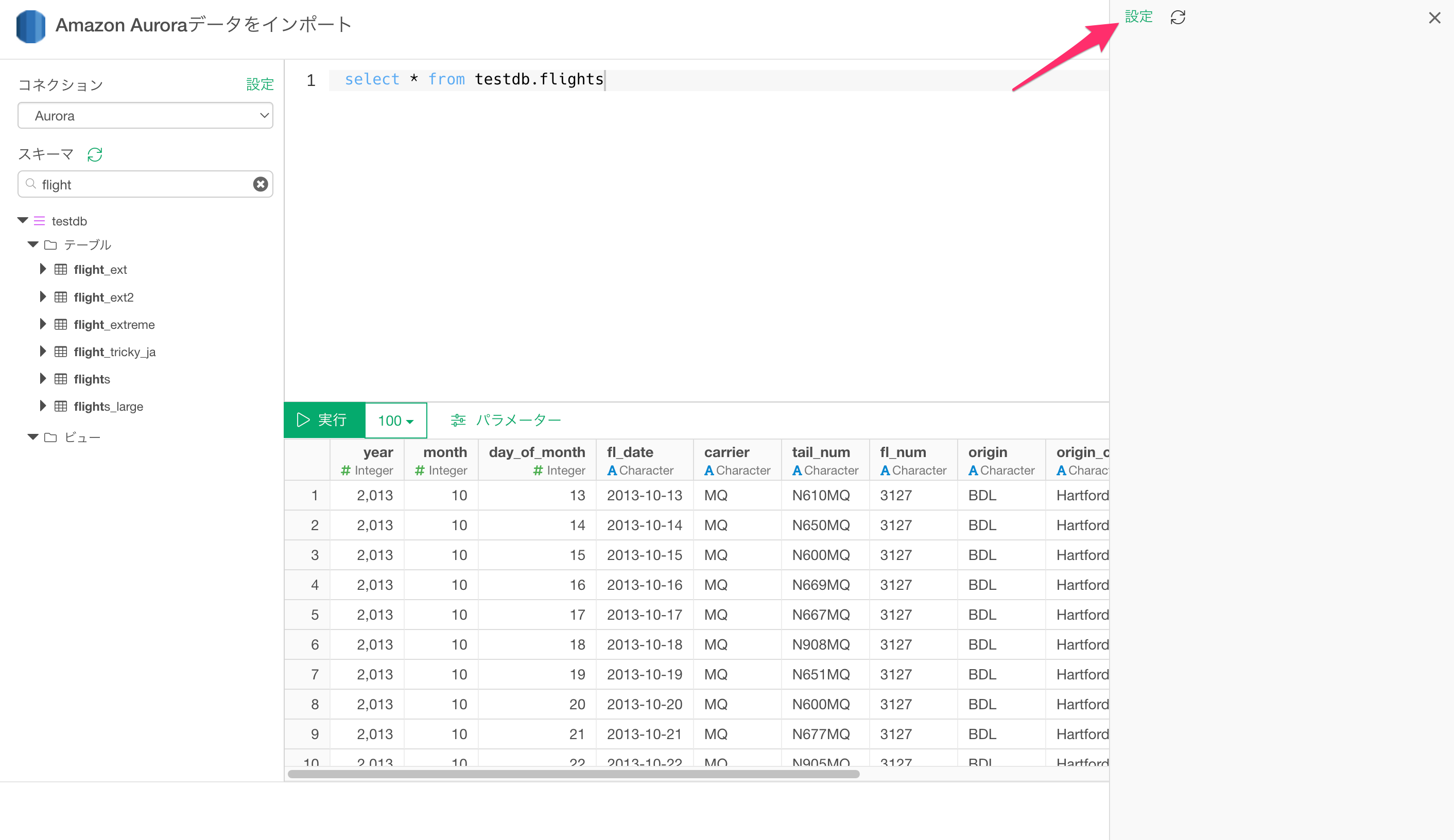Click the testdb tree label
The height and width of the screenshot is (840, 1454).
(x=69, y=221)
